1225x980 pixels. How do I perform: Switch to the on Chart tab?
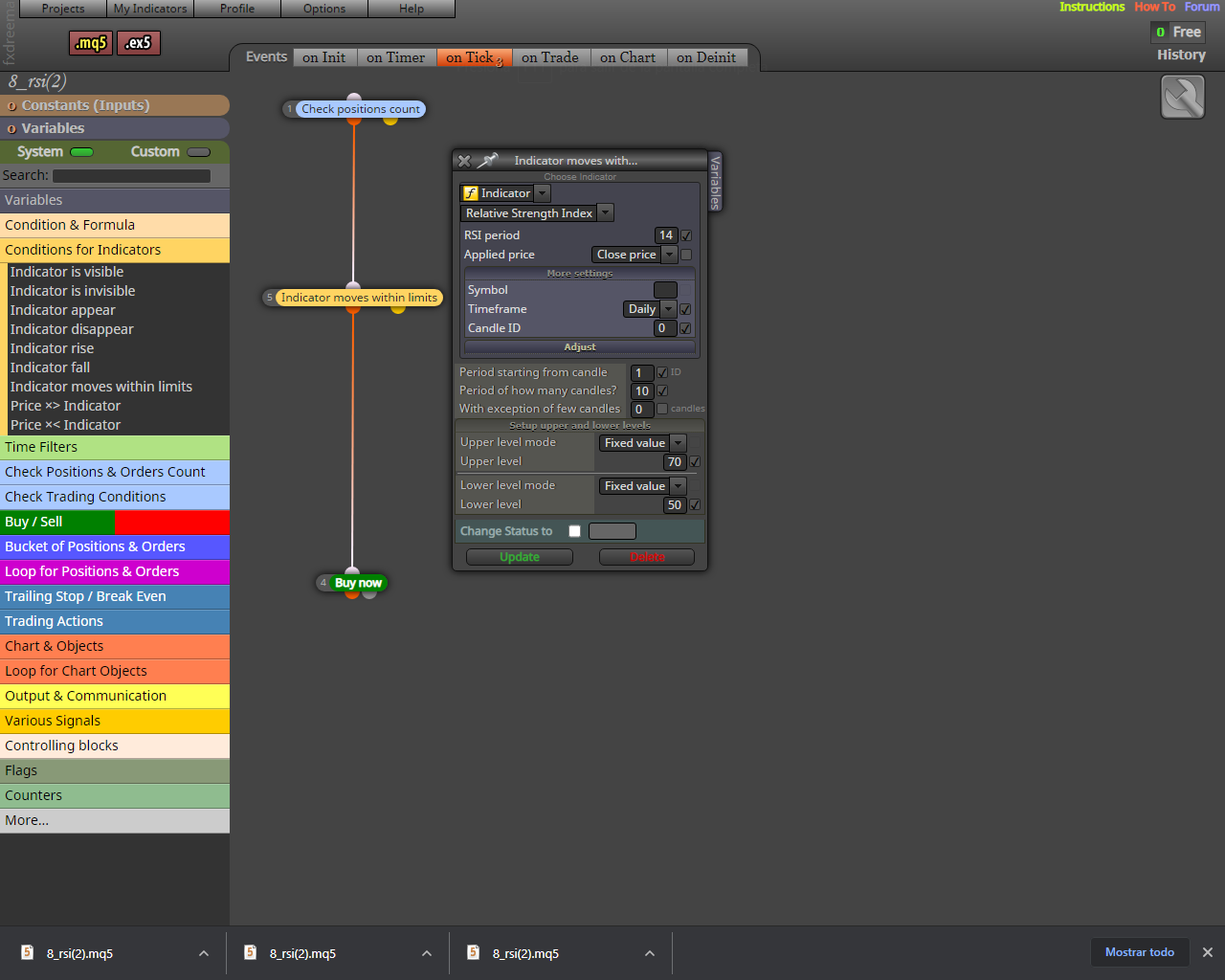pos(628,57)
